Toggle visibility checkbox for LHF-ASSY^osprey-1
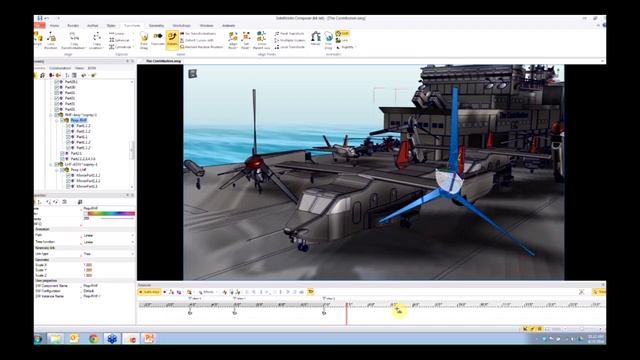 56,164
